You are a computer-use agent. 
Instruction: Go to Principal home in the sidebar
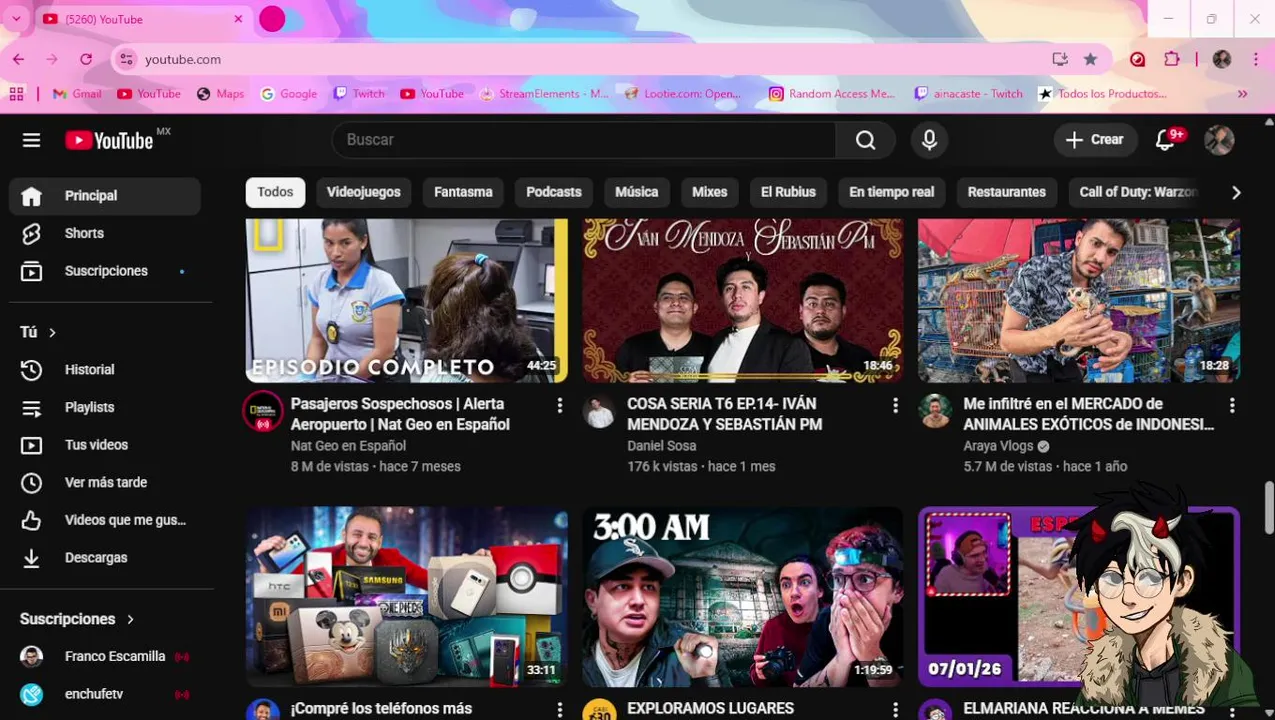click(105, 196)
